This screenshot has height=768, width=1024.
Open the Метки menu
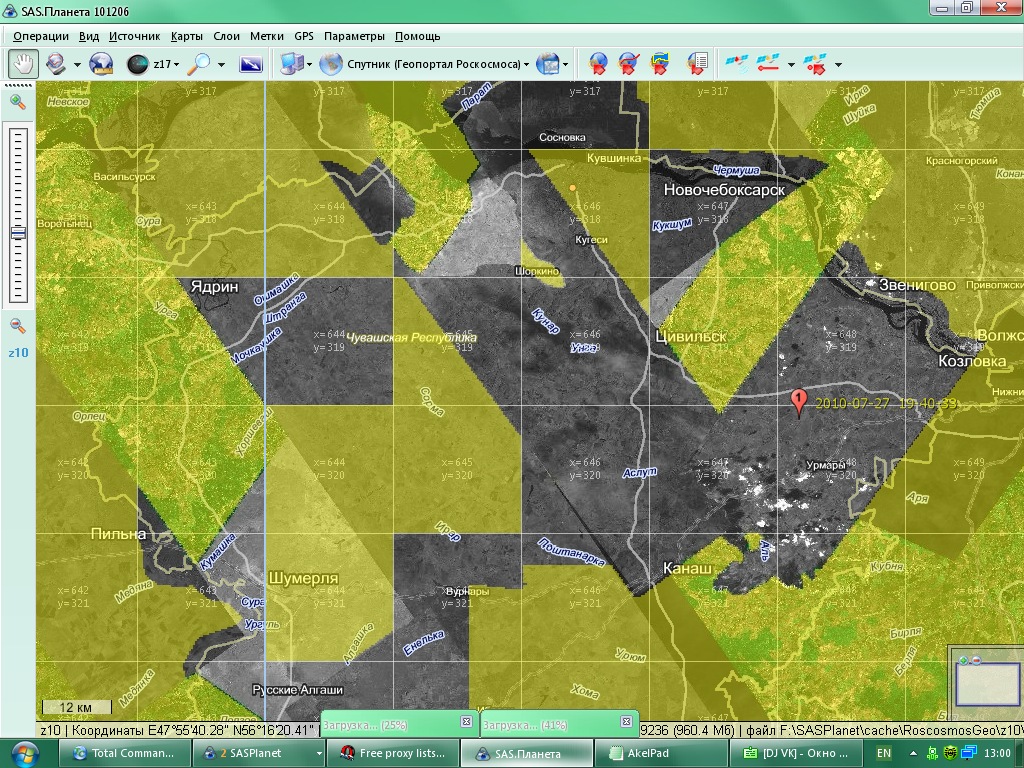coord(266,36)
